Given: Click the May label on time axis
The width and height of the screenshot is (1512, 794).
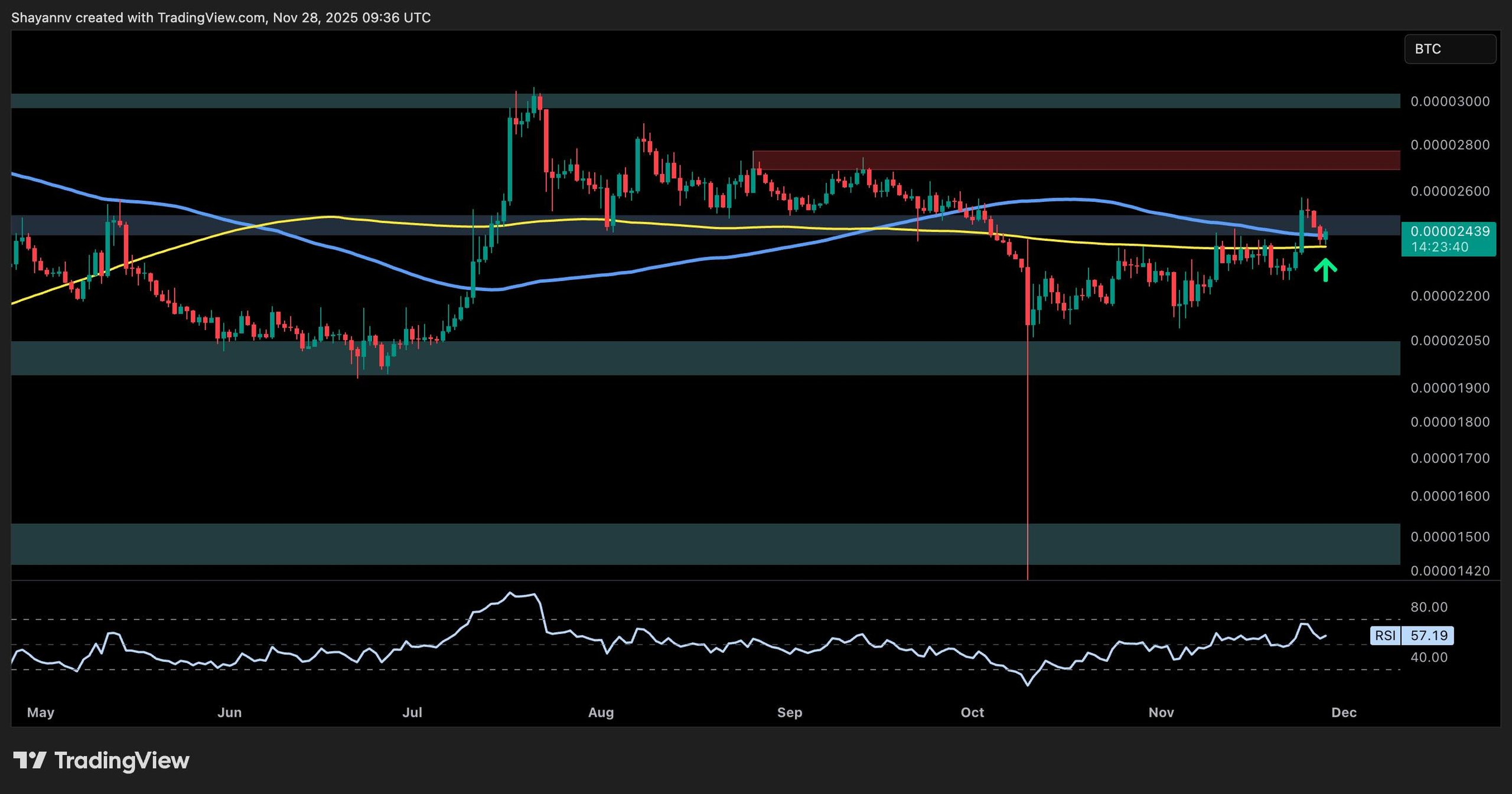Looking at the screenshot, I should point(41,713).
